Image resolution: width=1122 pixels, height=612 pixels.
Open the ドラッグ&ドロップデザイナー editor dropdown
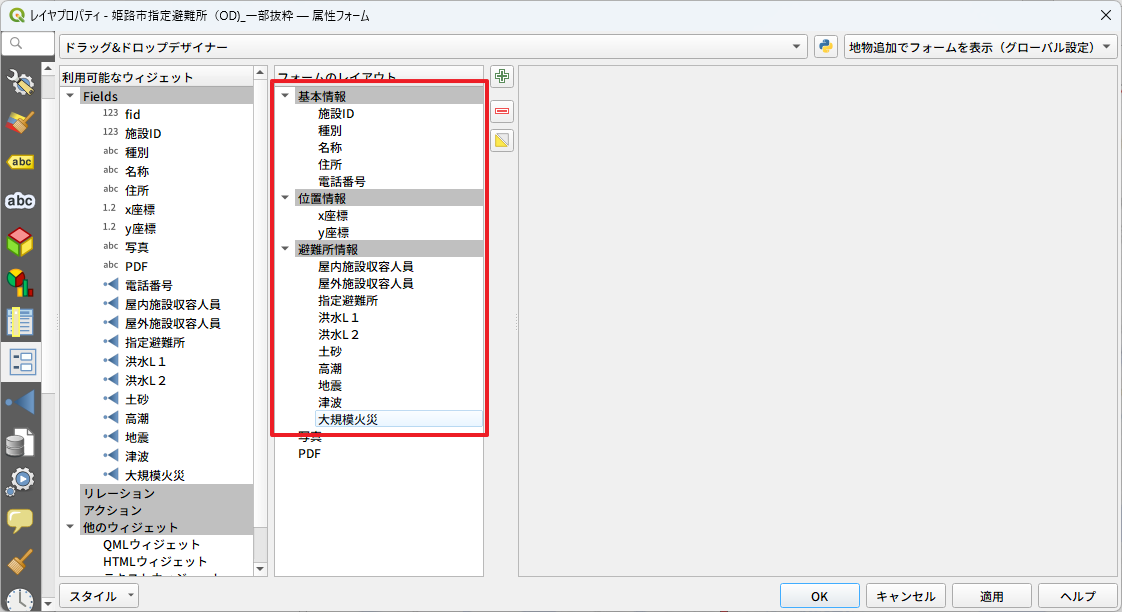[433, 47]
